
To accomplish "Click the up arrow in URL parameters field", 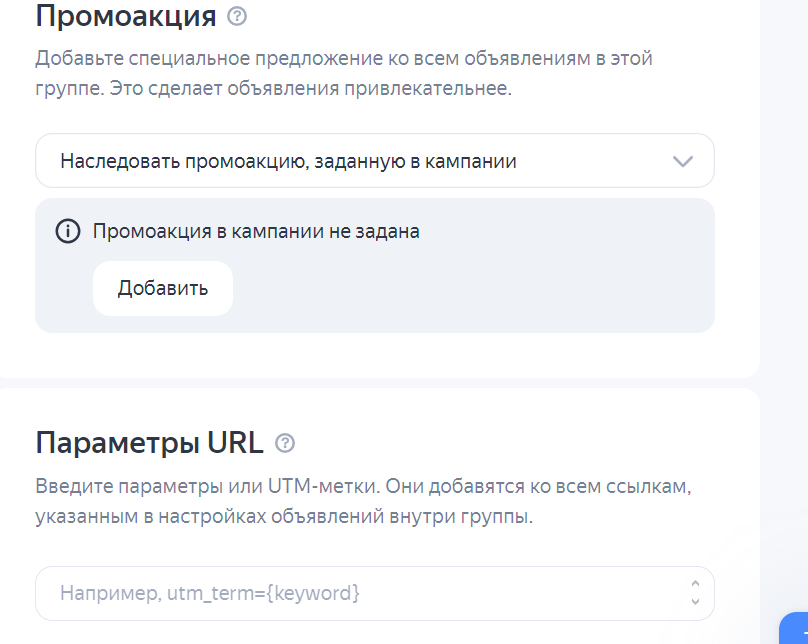I will [696, 584].
